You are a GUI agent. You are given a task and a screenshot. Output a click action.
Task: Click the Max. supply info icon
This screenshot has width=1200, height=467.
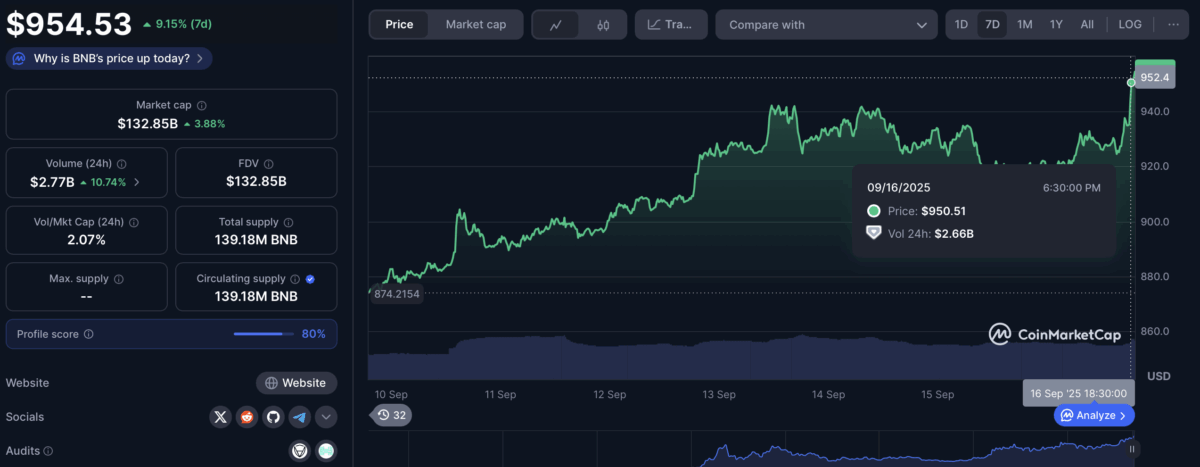[117, 279]
